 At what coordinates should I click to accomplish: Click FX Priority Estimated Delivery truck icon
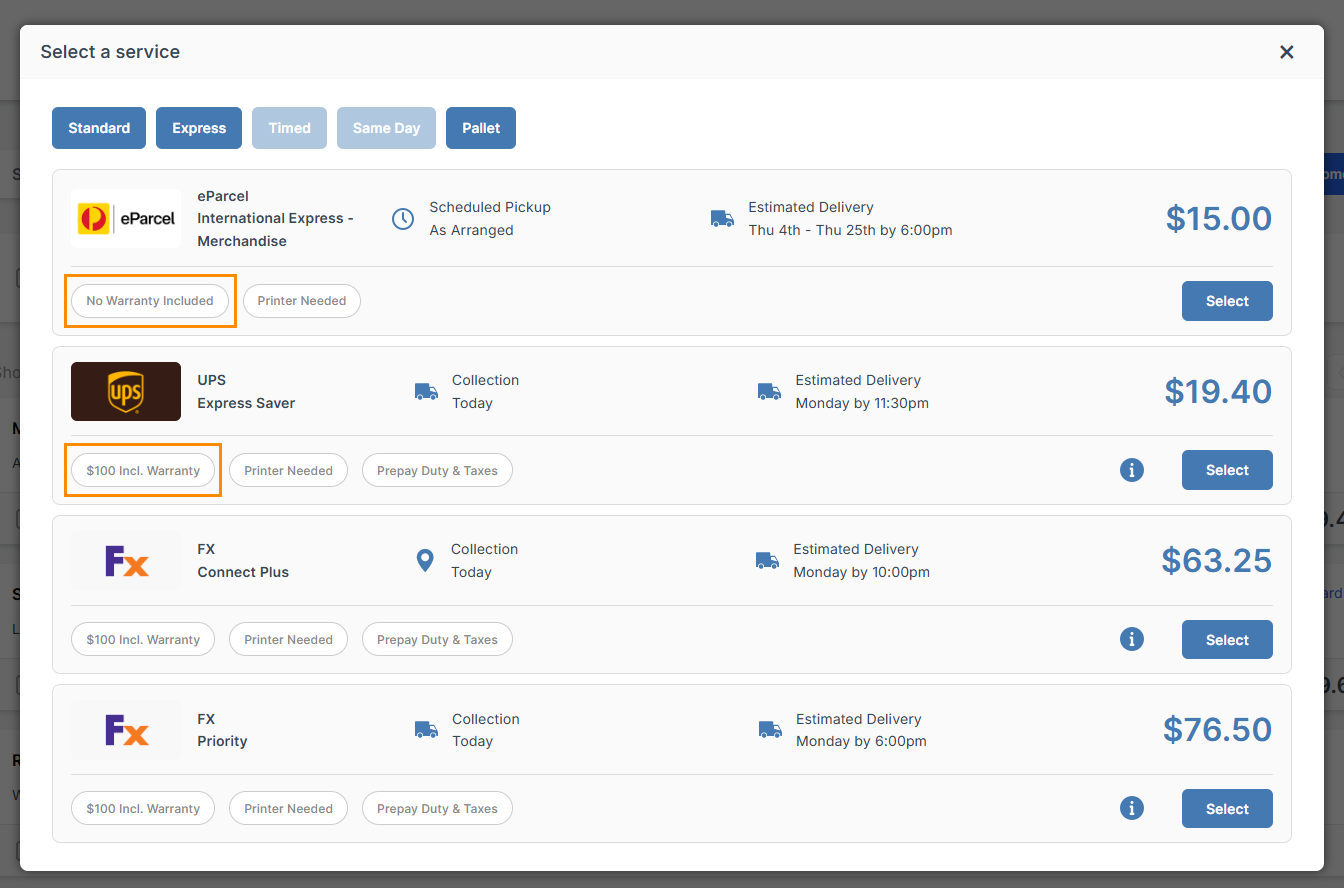(769, 730)
